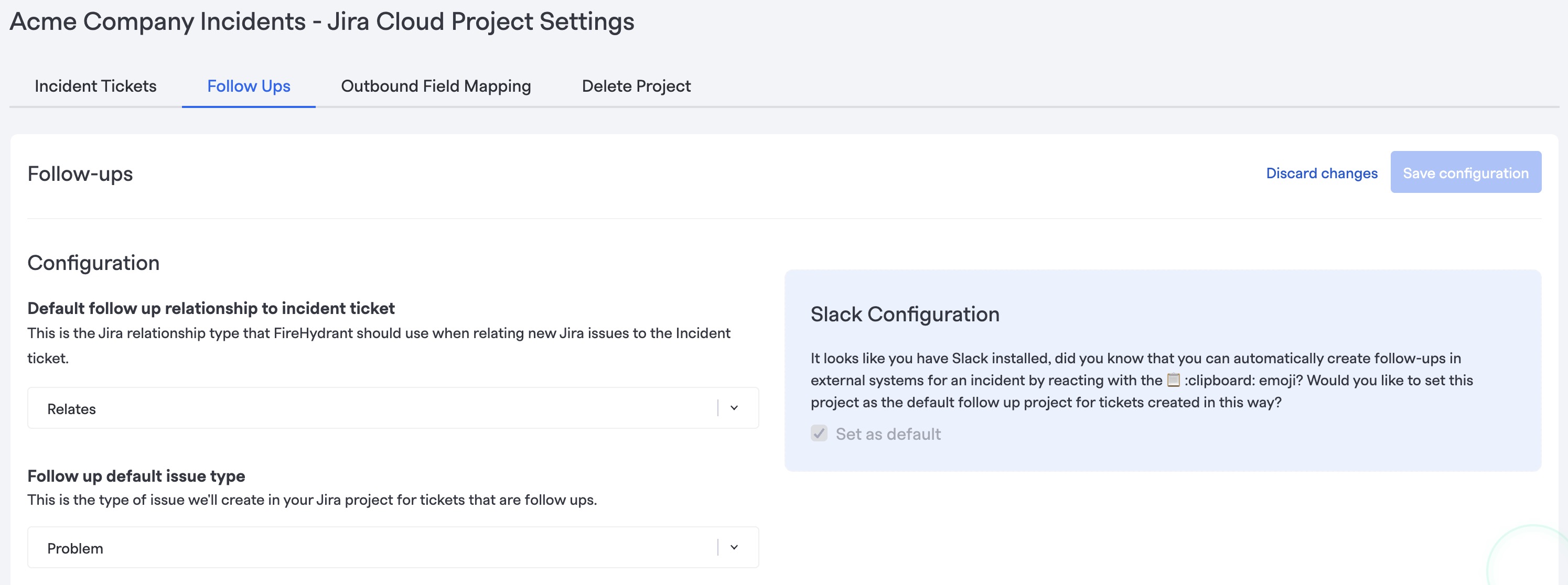The width and height of the screenshot is (1568, 585).
Task: Expand the chevron in the Problem dropdown
Action: pos(734,547)
